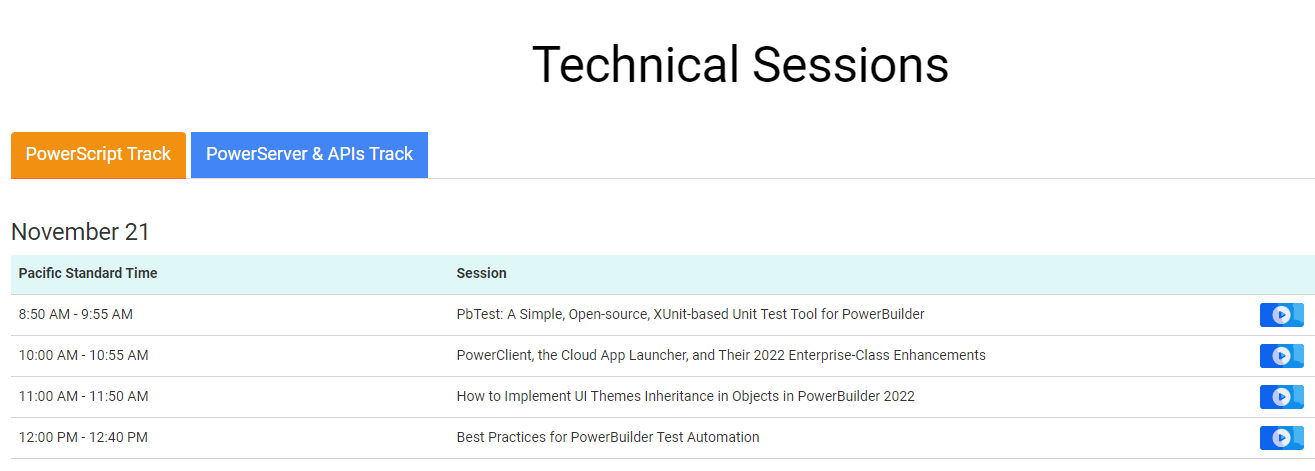The image size is (1315, 471).
Task: Play the PbTest session video
Action: pyautogui.click(x=1281, y=315)
